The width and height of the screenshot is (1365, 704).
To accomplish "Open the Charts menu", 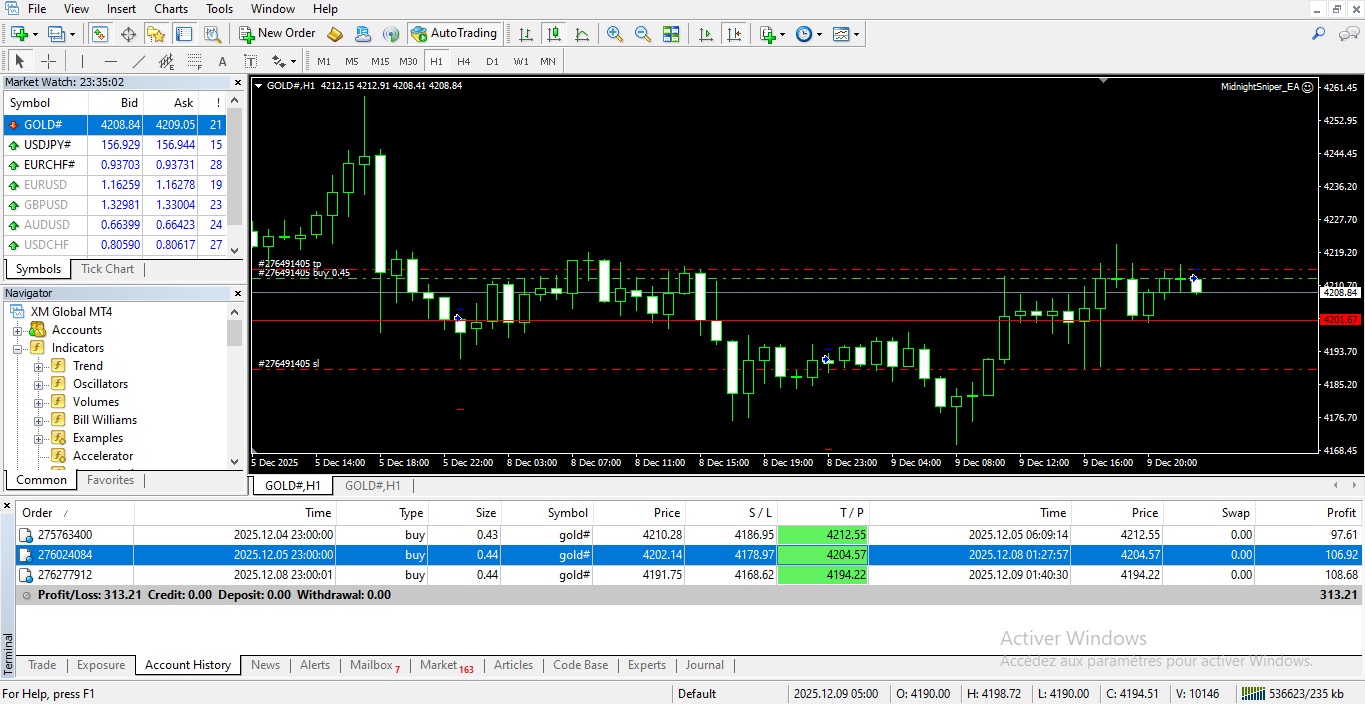I will pos(171,9).
